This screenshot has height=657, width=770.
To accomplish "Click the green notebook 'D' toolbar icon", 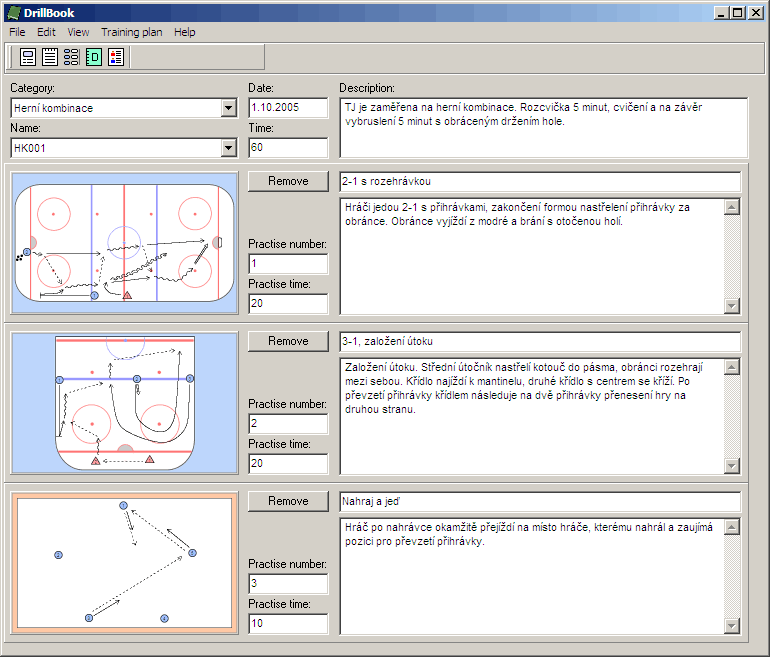I will pos(94,57).
